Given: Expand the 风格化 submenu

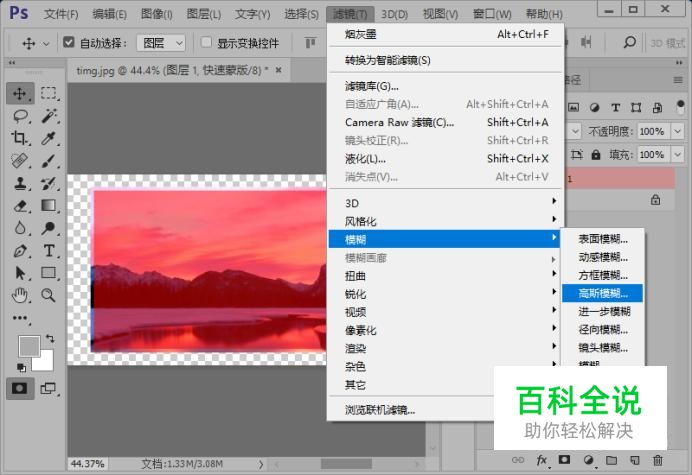Looking at the screenshot, I should pyautogui.click(x=446, y=221).
